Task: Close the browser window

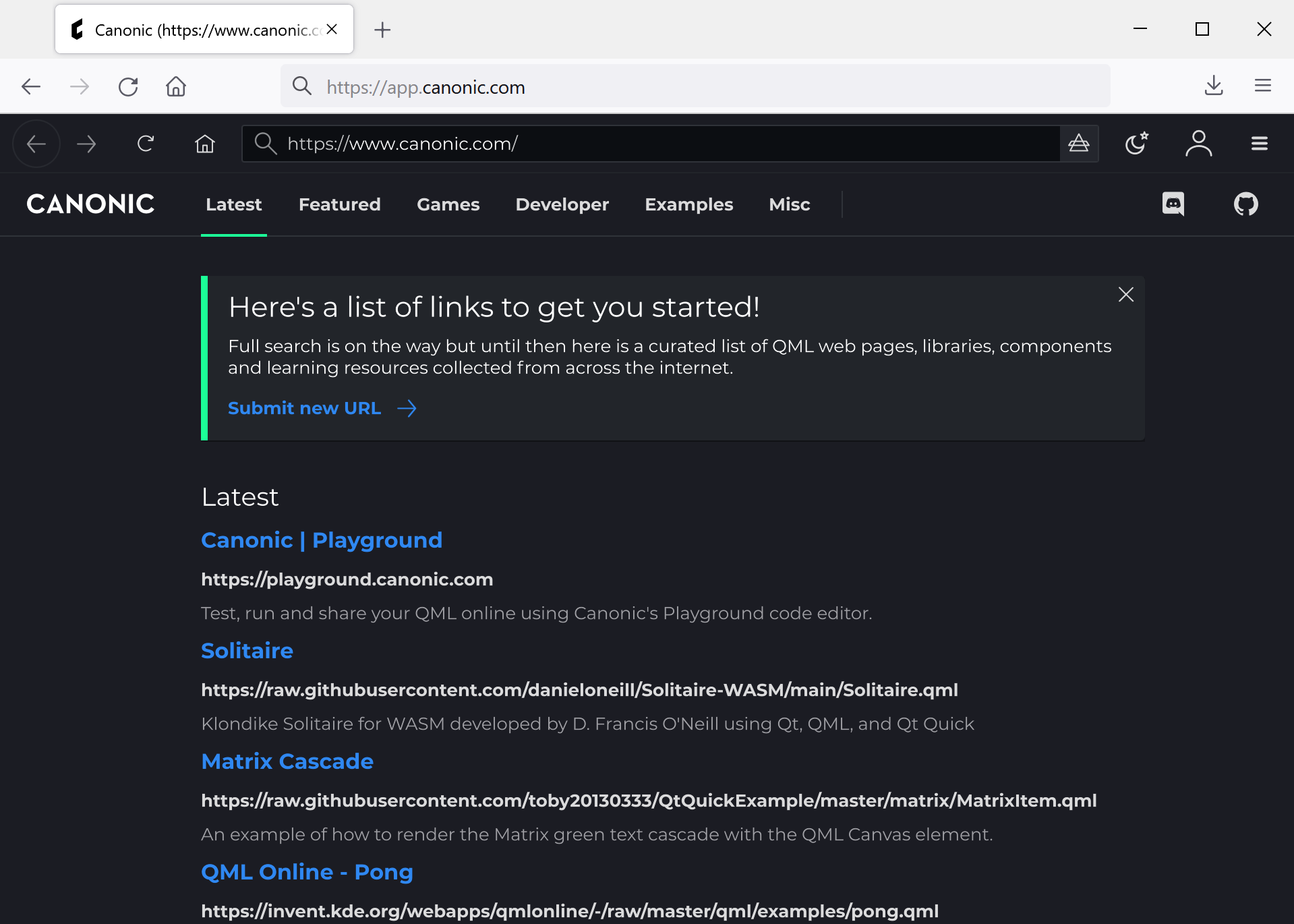Action: [x=1264, y=29]
